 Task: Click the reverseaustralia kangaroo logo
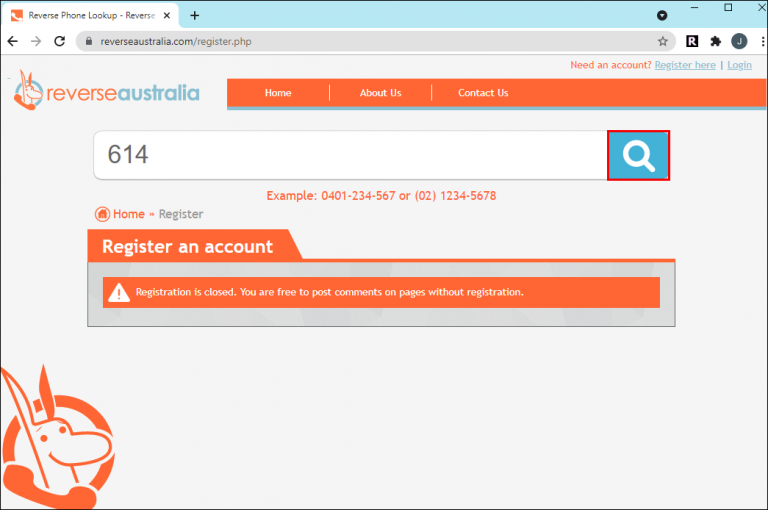(x=107, y=91)
